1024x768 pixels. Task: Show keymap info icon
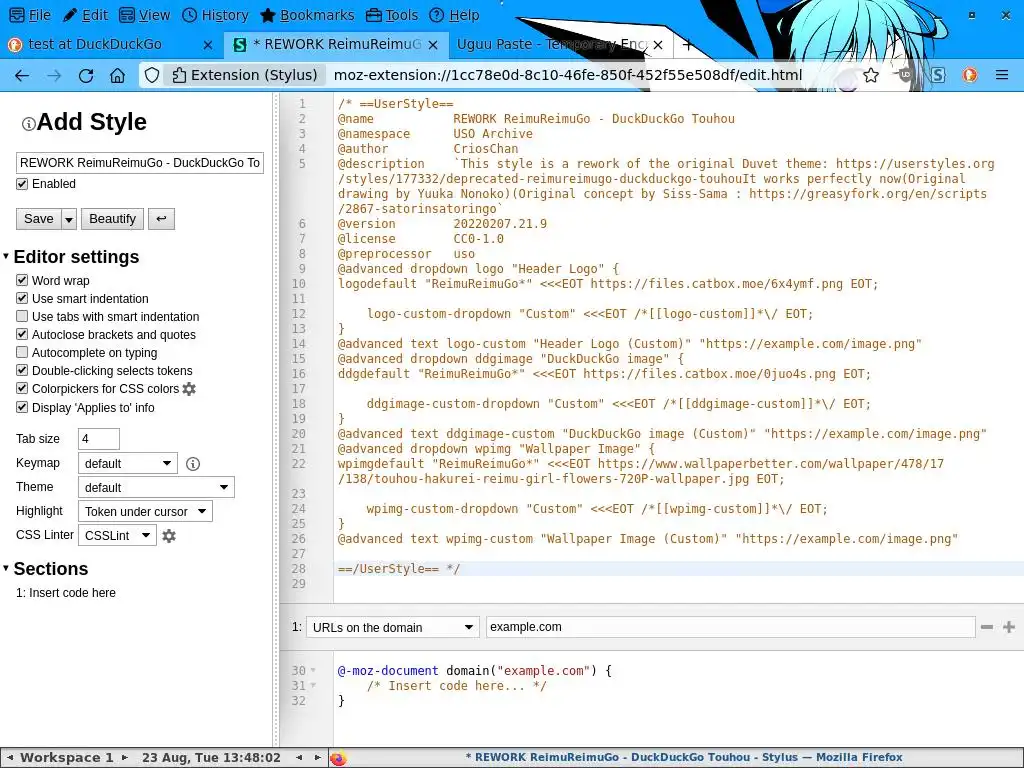click(193, 464)
